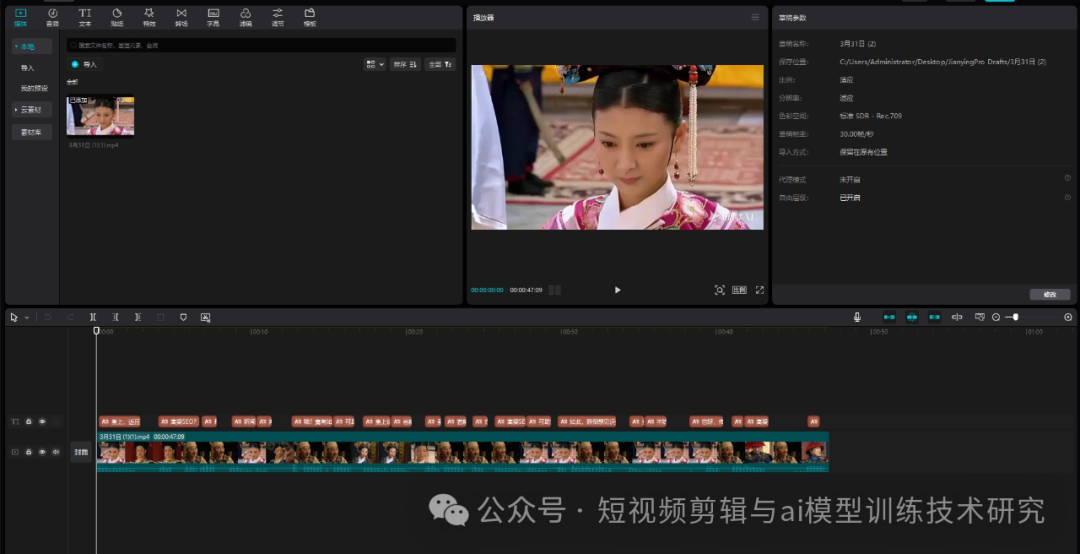The width and height of the screenshot is (1080, 554).
Task: Click the 00:00:00:00 current timecode
Action: 487,290
